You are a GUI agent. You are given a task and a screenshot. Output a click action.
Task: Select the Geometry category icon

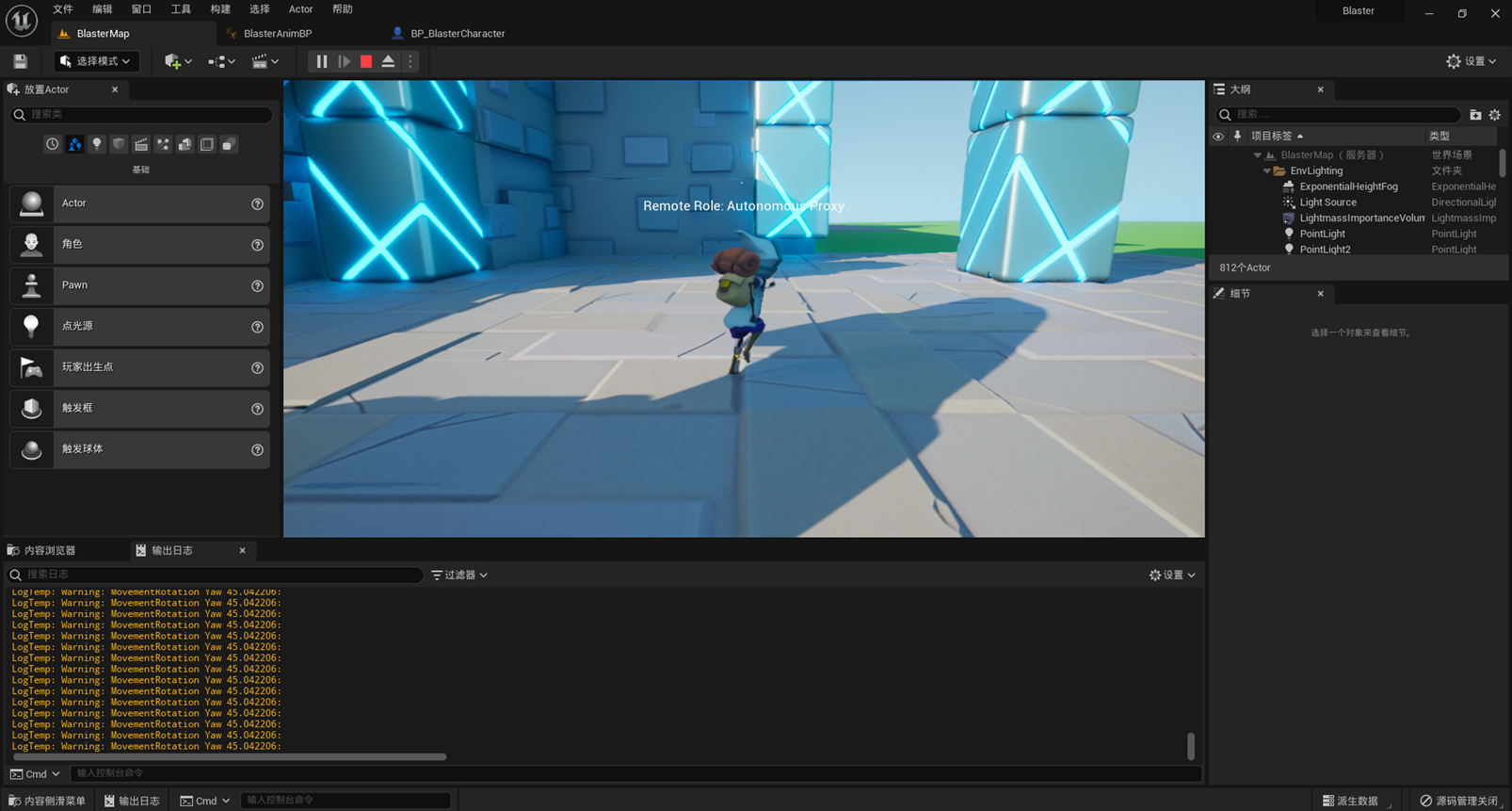[x=185, y=144]
